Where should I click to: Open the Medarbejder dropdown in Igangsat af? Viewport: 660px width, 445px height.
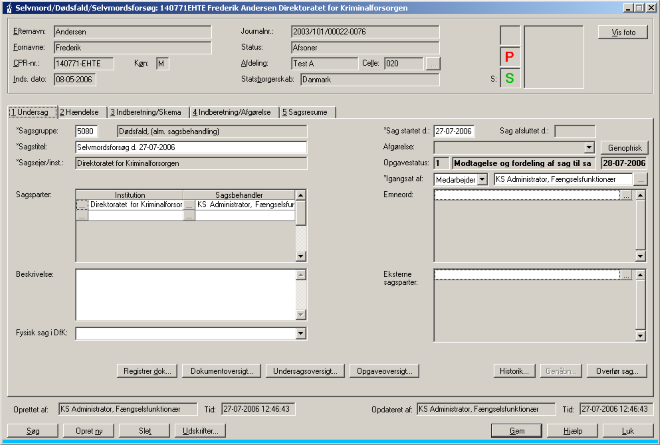click(483, 179)
